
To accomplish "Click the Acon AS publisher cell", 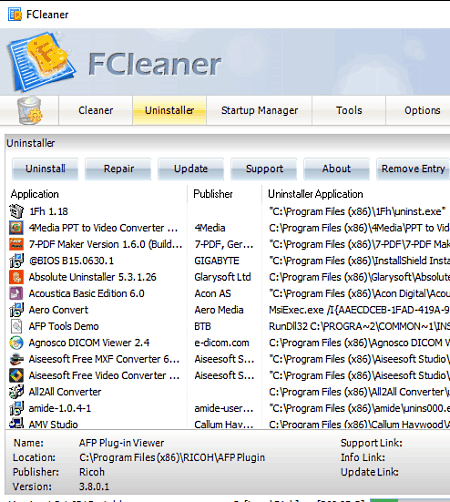I will [213, 293].
